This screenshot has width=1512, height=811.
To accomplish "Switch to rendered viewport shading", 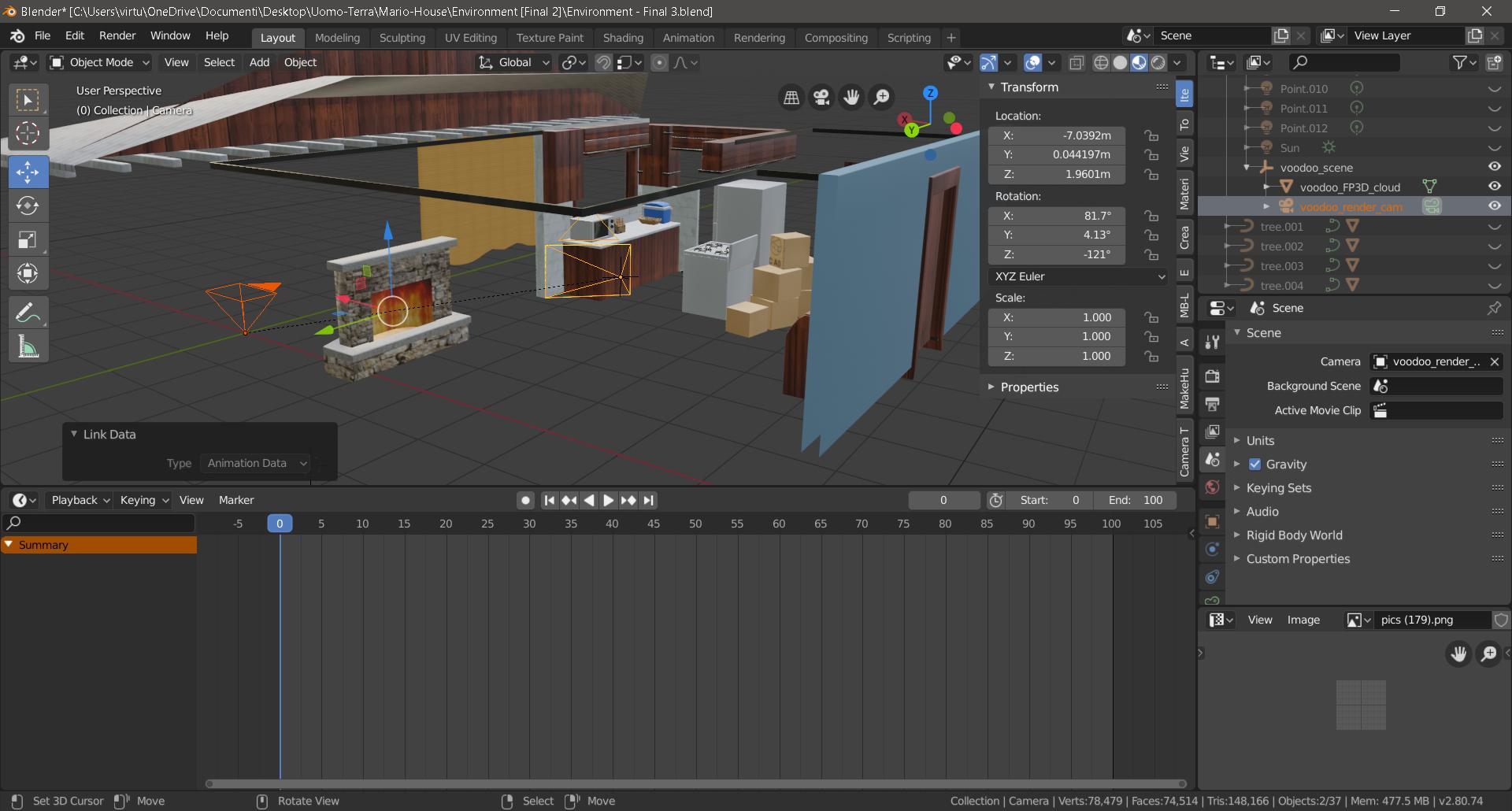I will point(1158,63).
